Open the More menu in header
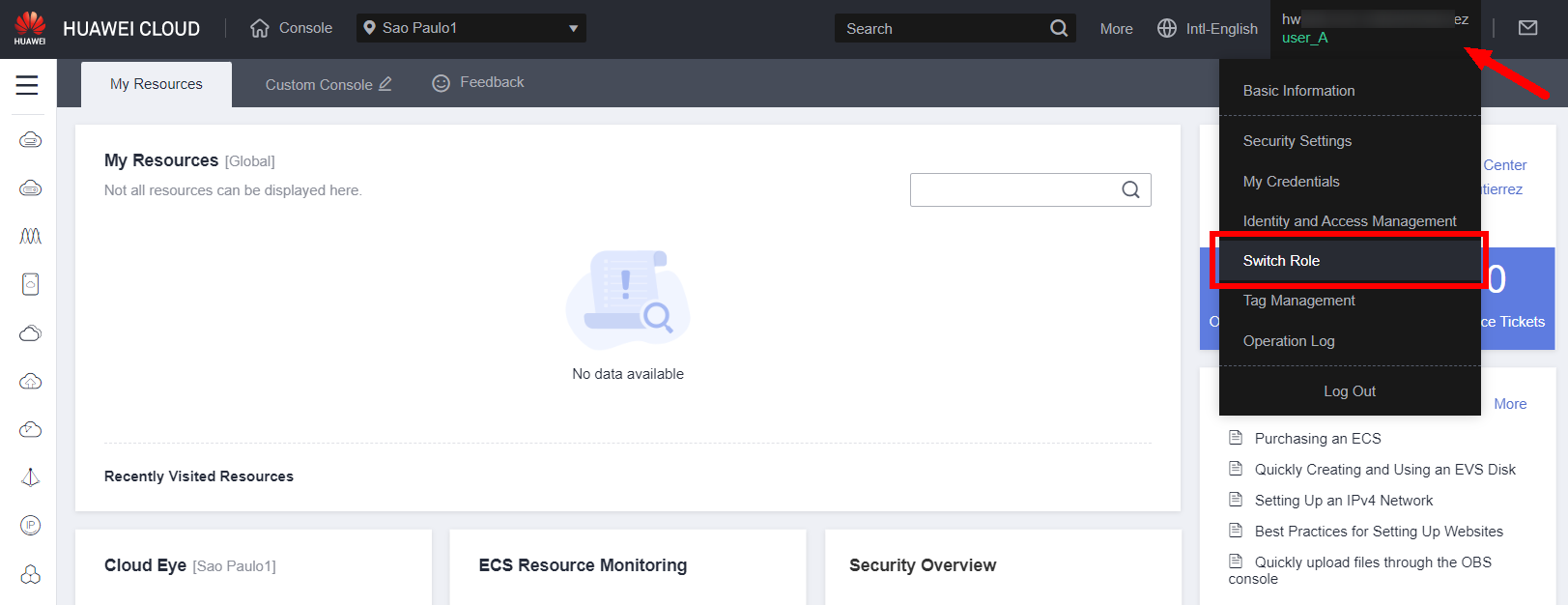Screen dimensions: 1568x605 (1116, 29)
